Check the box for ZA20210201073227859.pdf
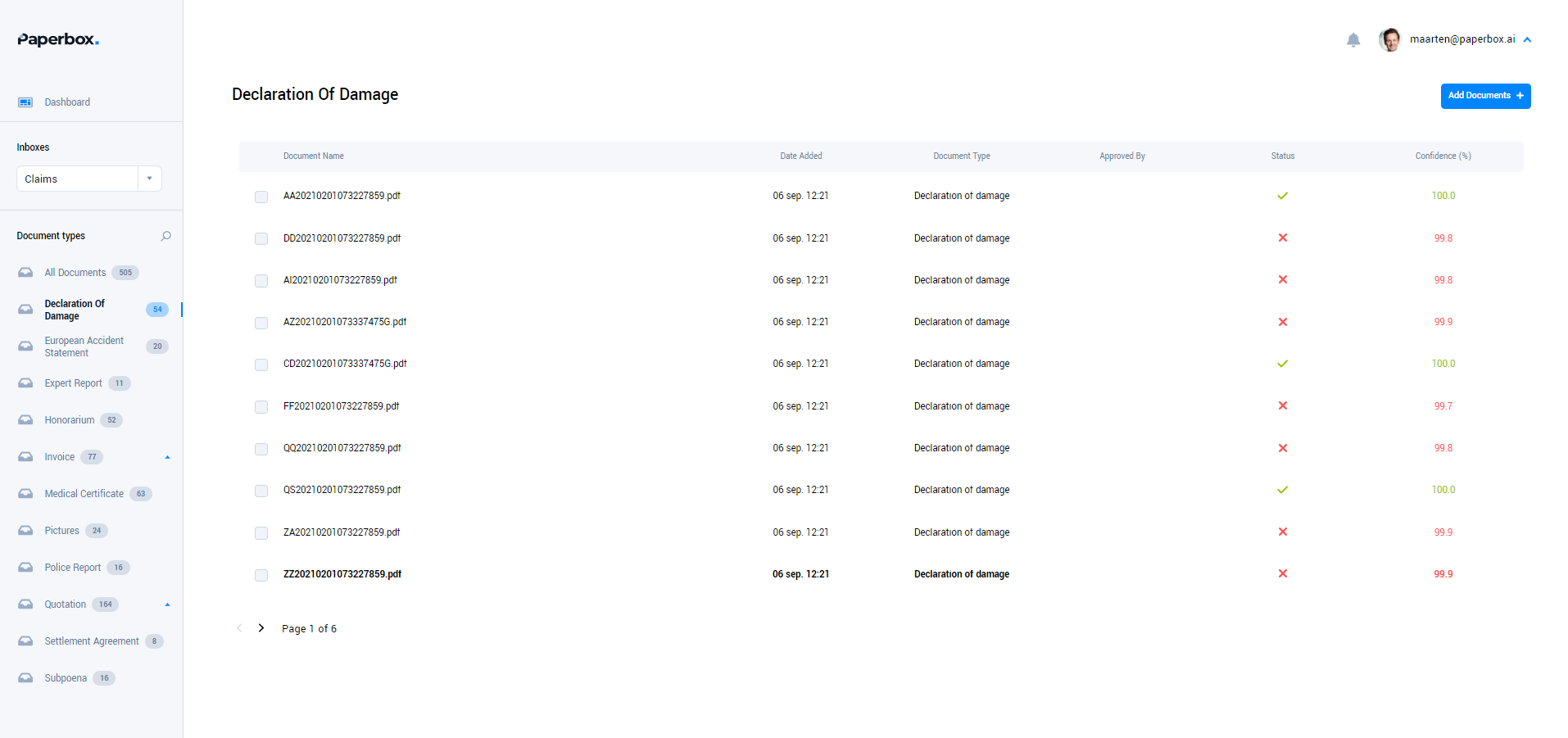Screen dimensions: 1568x738 click(261, 533)
